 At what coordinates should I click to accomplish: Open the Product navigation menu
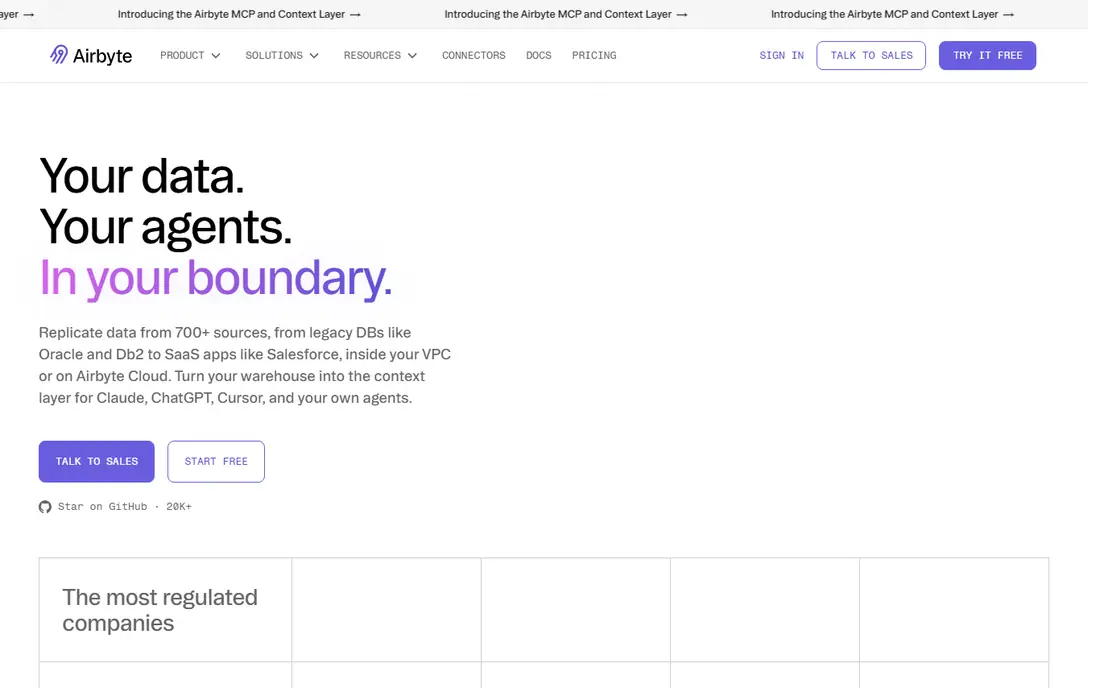pos(190,55)
